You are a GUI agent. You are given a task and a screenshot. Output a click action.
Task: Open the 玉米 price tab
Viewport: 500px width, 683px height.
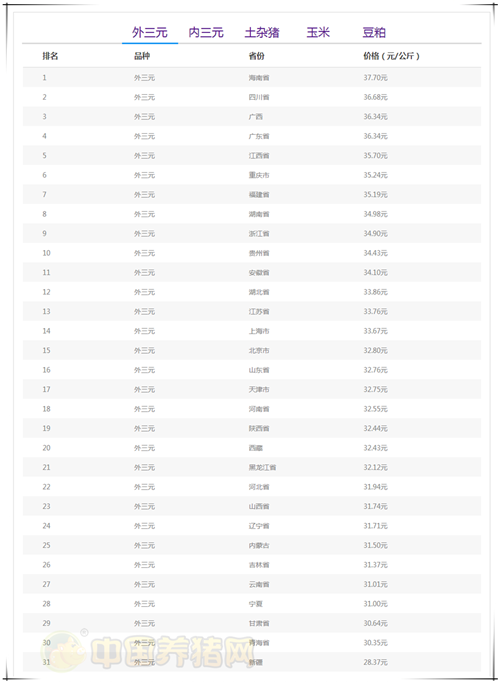(x=318, y=32)
